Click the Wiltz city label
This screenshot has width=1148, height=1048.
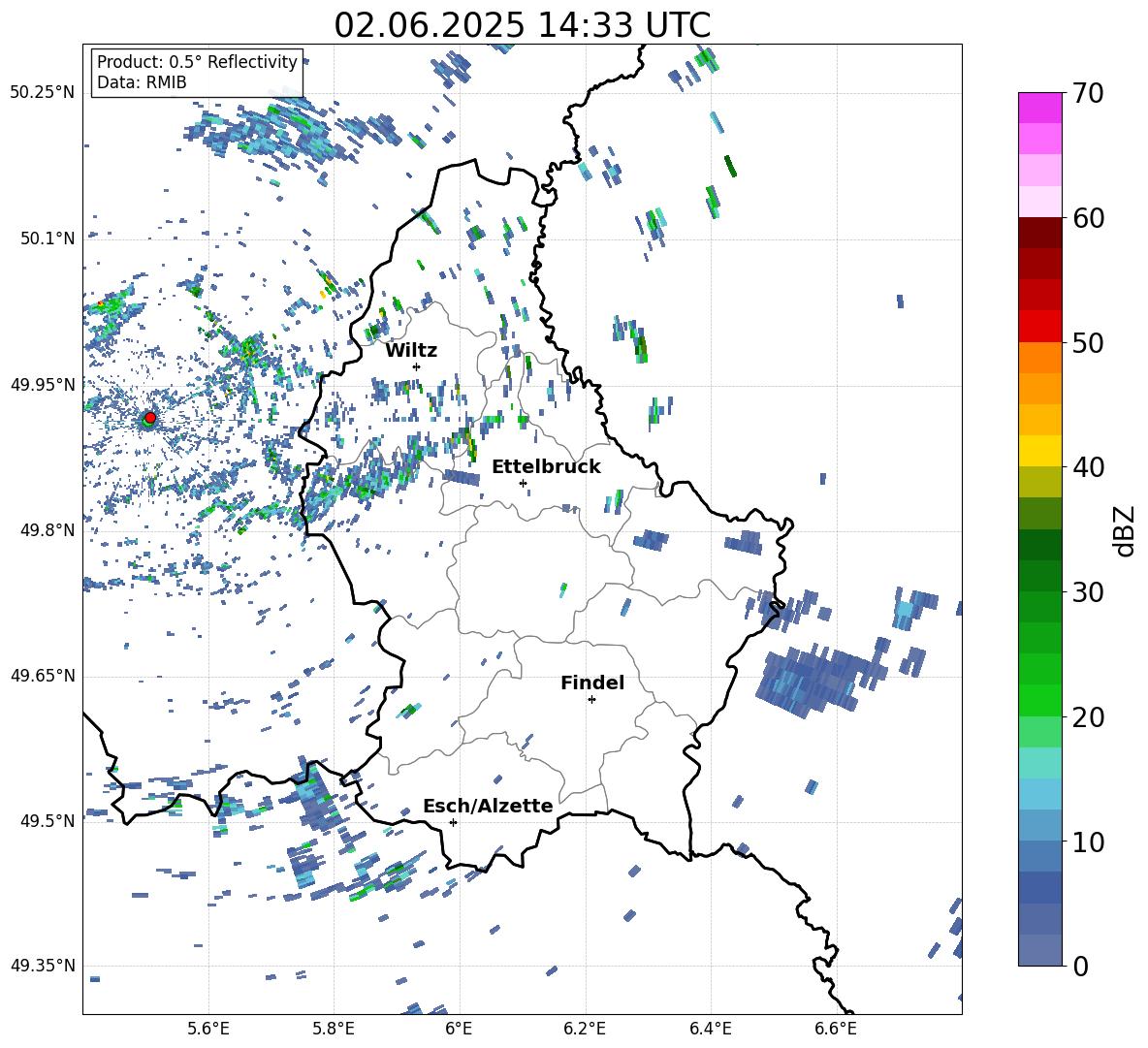click(411, 351)
